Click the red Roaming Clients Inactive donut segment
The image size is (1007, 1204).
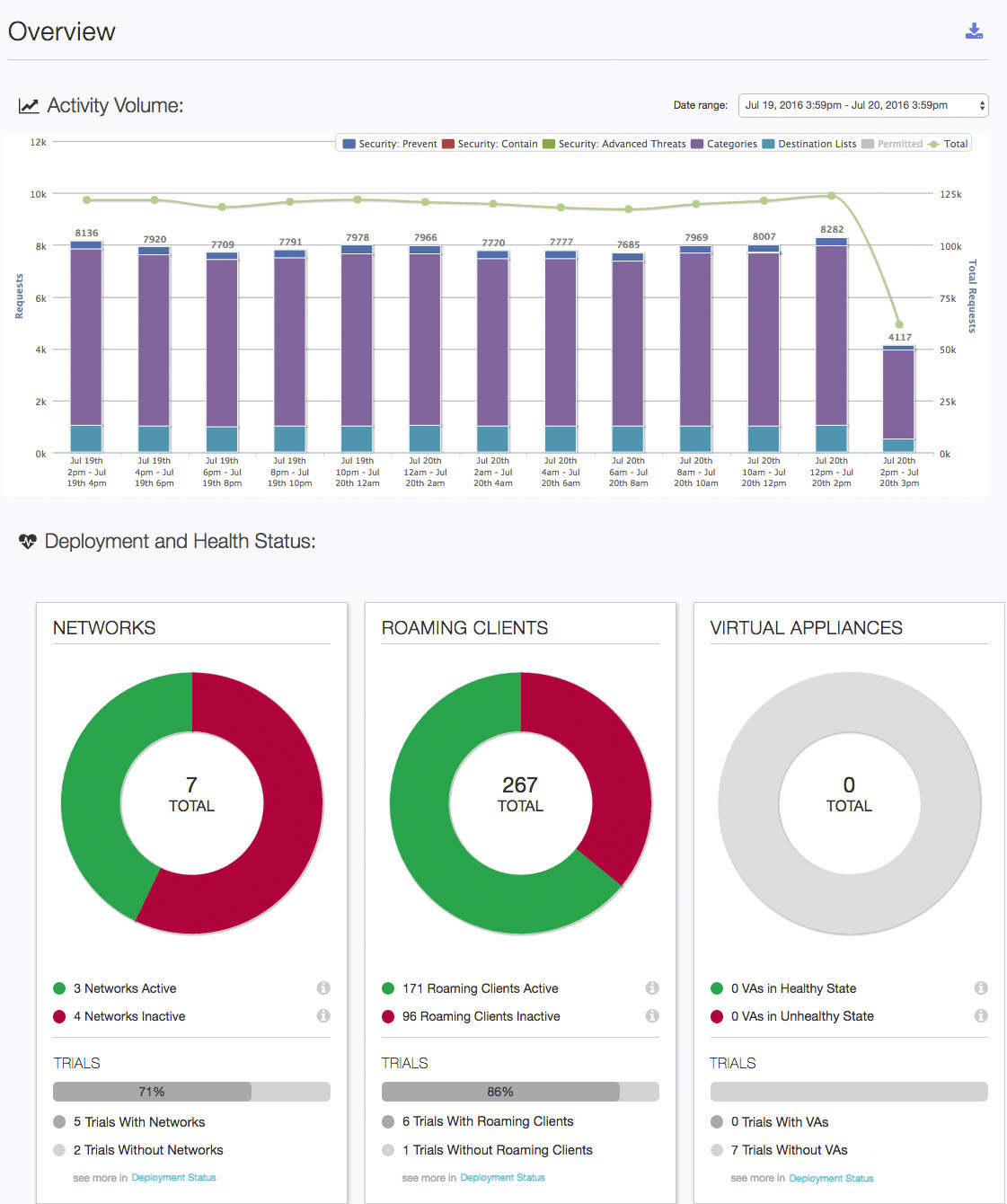[611, 764]
